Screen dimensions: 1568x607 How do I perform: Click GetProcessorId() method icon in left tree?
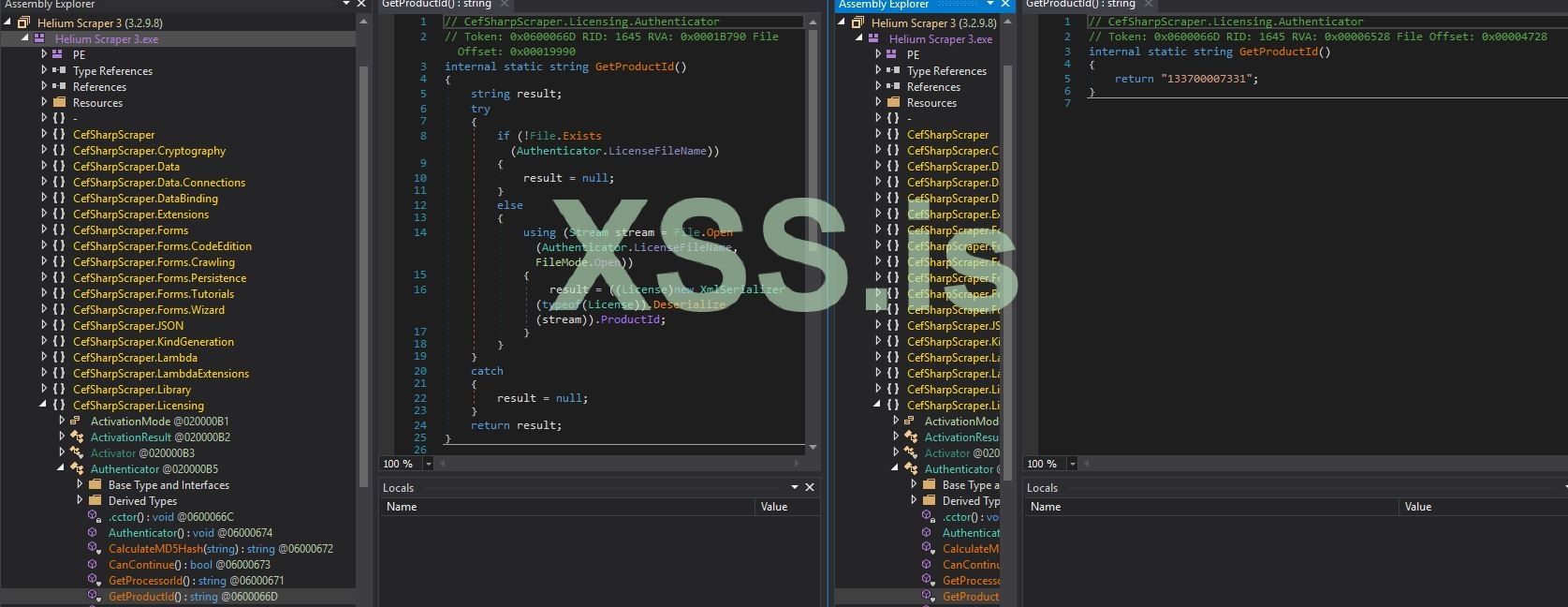pos(93,580)
